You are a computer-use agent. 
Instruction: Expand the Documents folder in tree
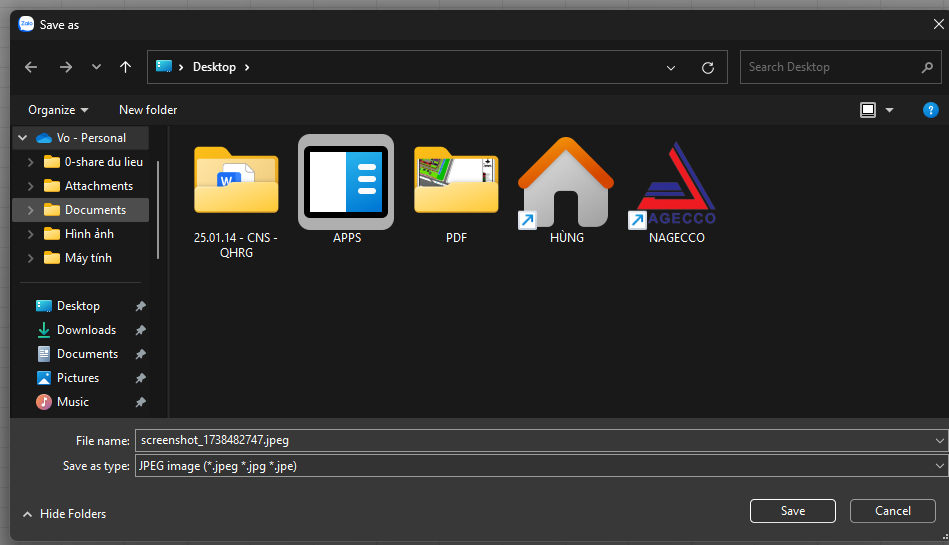coord(31,210)
